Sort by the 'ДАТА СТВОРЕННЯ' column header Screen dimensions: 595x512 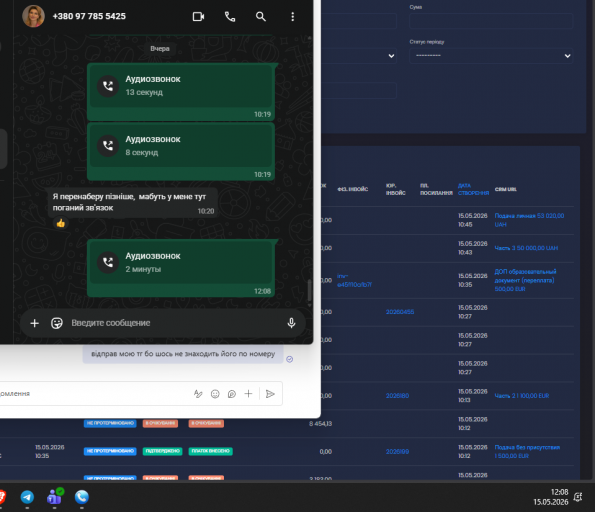click(473, 189)
